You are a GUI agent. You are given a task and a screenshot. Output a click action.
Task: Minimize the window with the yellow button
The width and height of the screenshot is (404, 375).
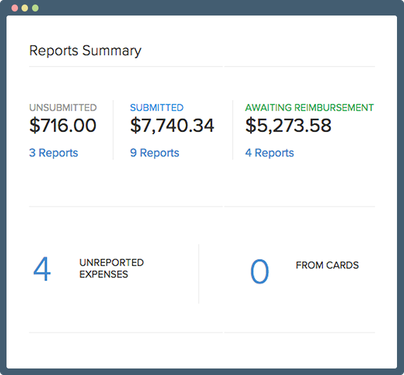(25, 8)
